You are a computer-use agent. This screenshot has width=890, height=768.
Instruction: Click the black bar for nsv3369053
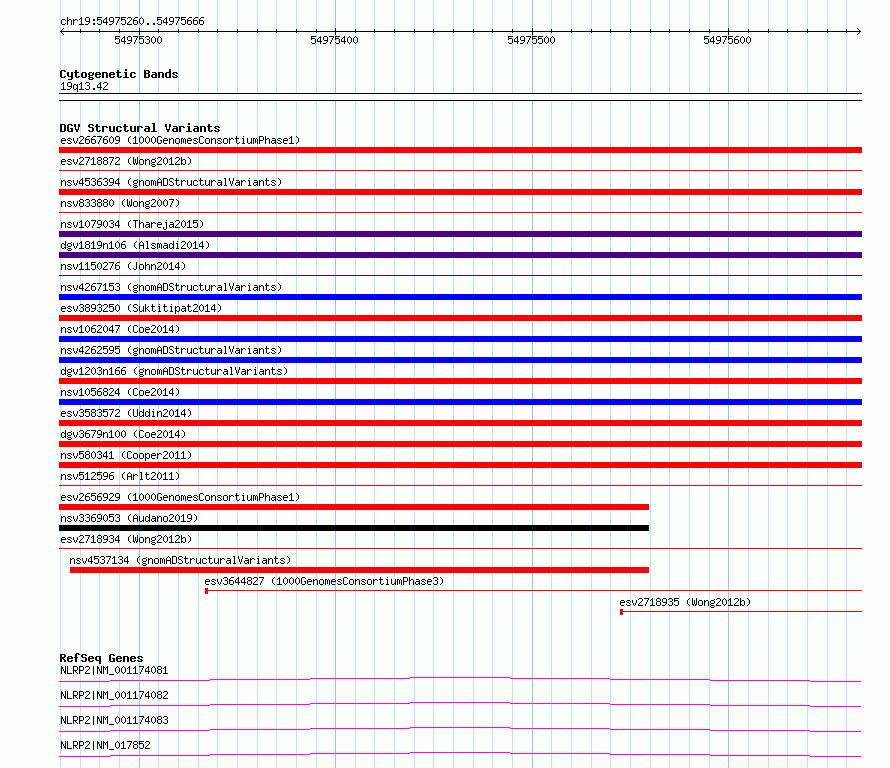(354, 528)
